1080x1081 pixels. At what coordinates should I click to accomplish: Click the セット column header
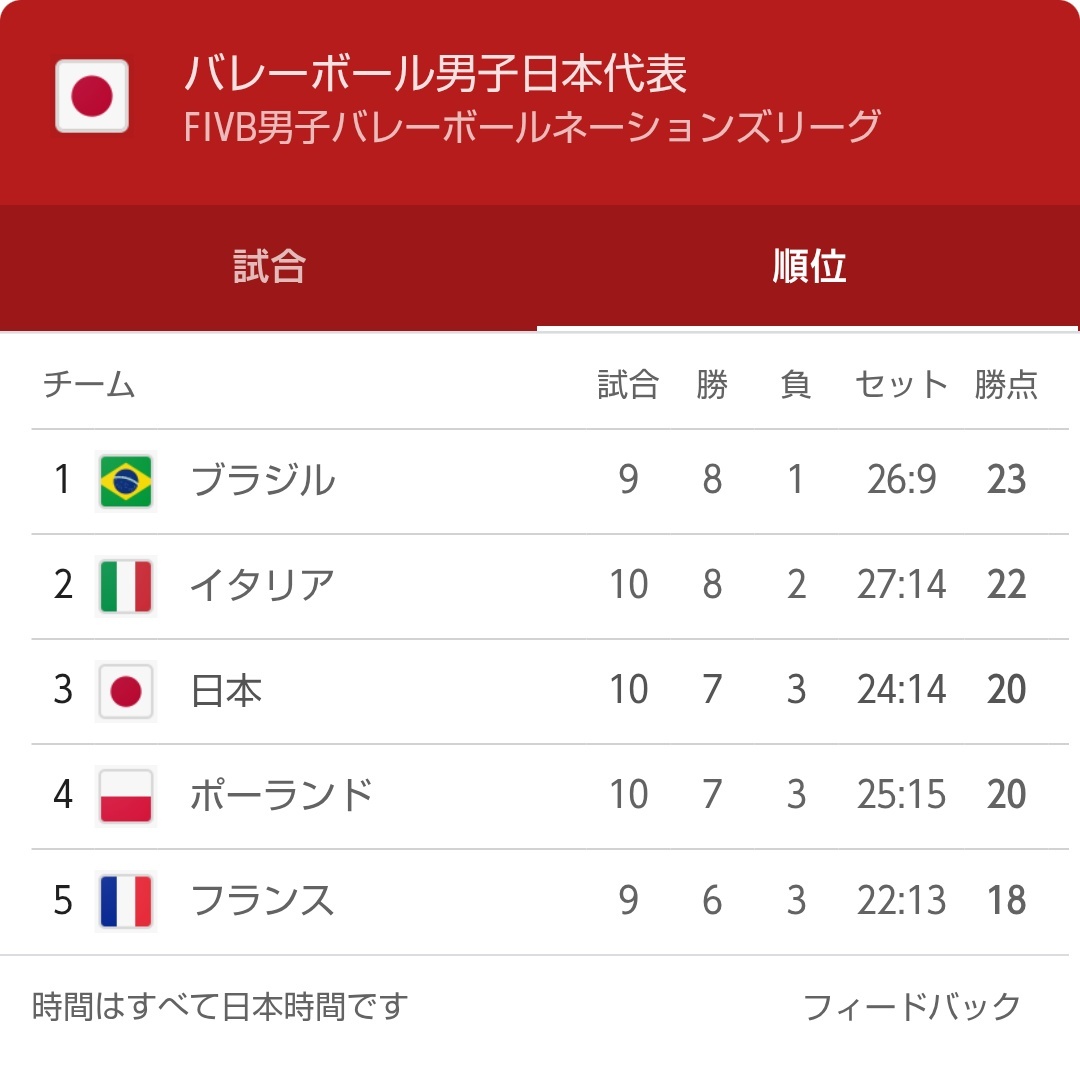pos(901,385)
